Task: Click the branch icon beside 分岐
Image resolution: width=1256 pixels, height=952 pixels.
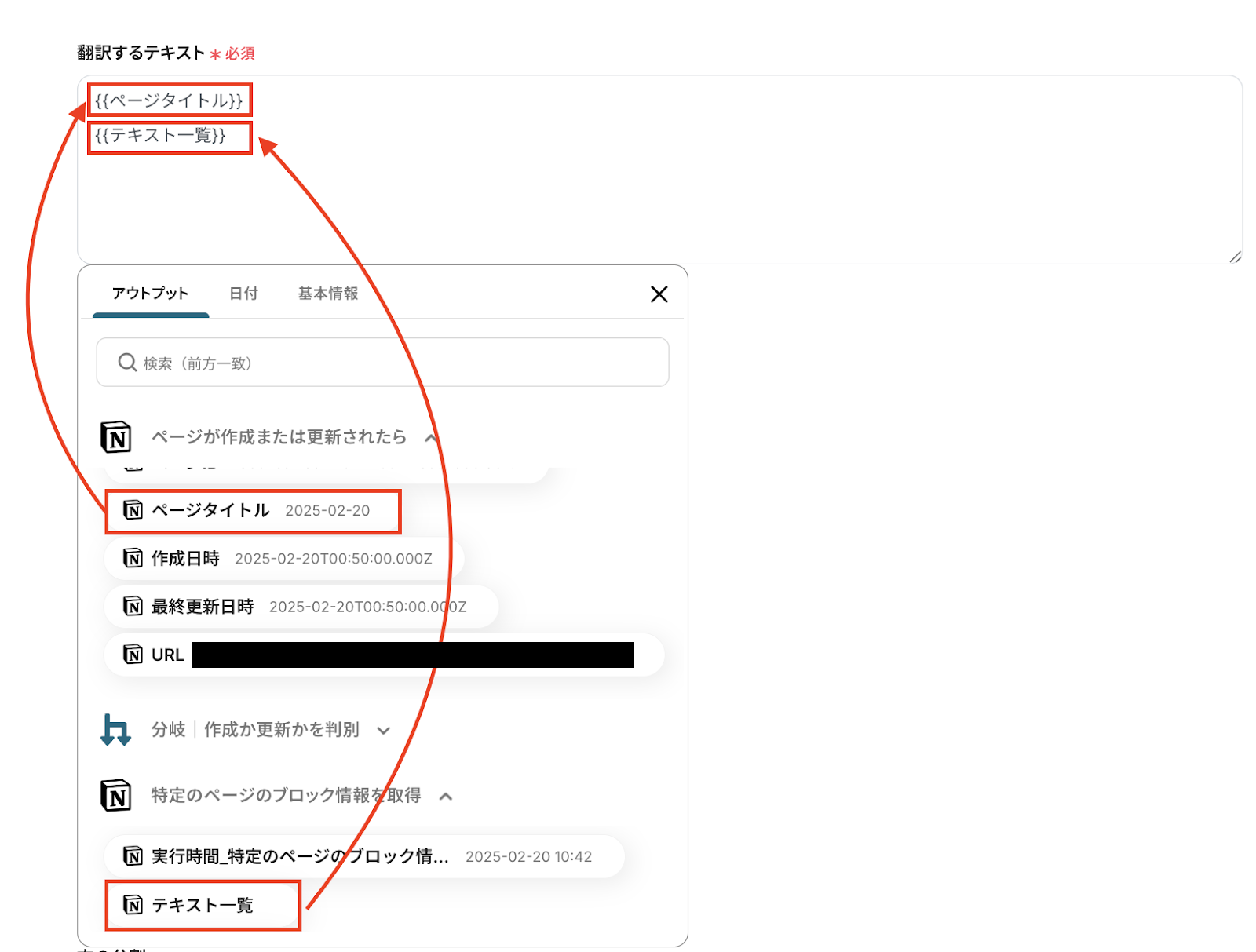Action: (x=115, y=730)
